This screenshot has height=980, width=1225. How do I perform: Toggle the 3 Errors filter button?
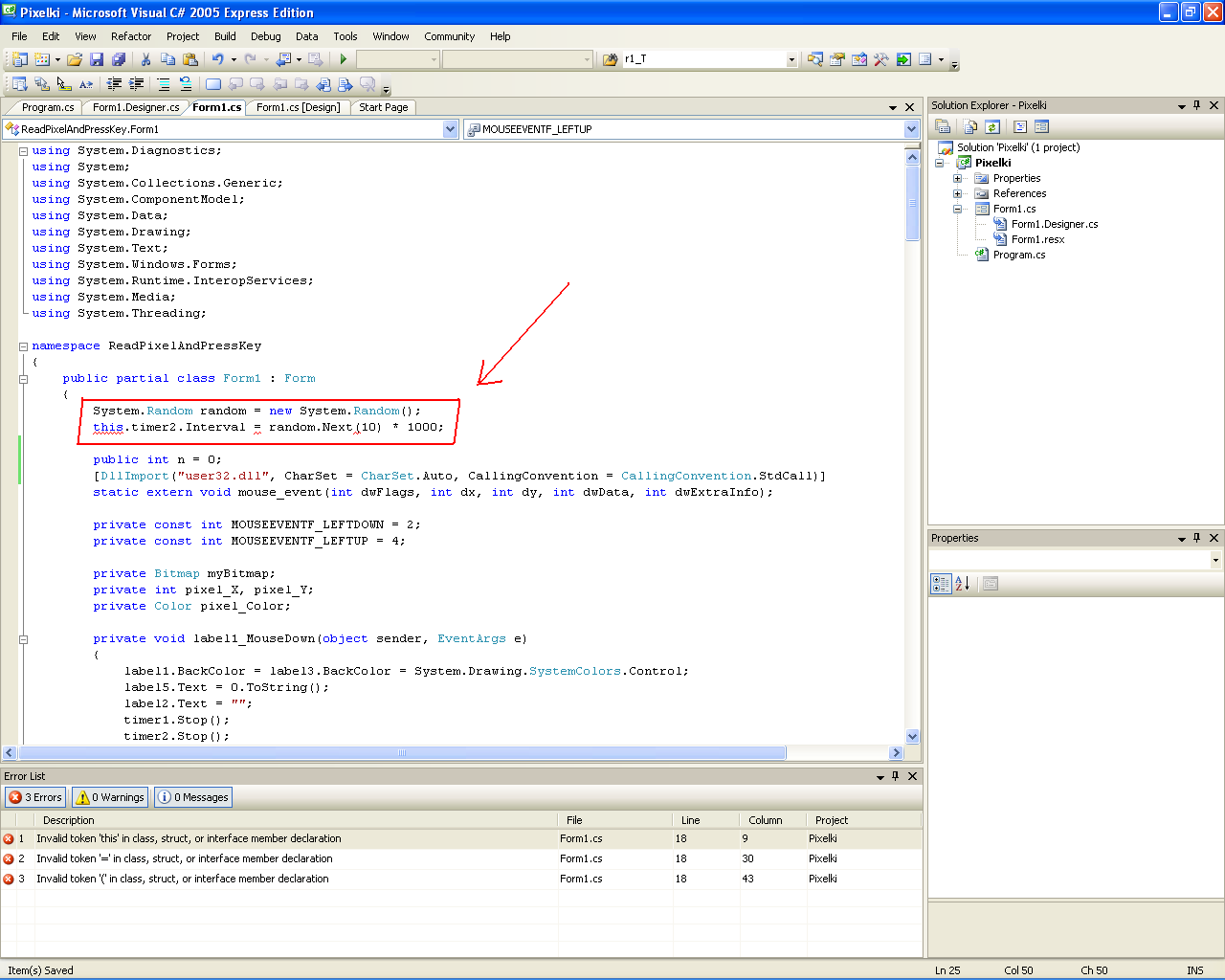click(x=35, y=797)
